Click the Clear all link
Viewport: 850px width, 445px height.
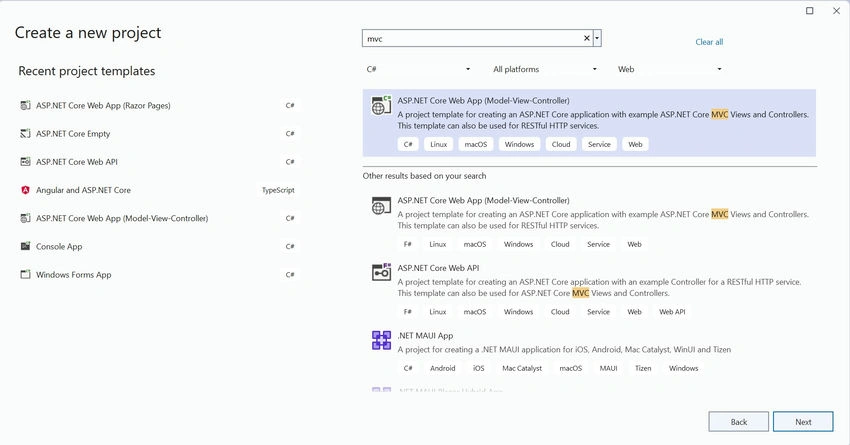click(x=709, y=42)
